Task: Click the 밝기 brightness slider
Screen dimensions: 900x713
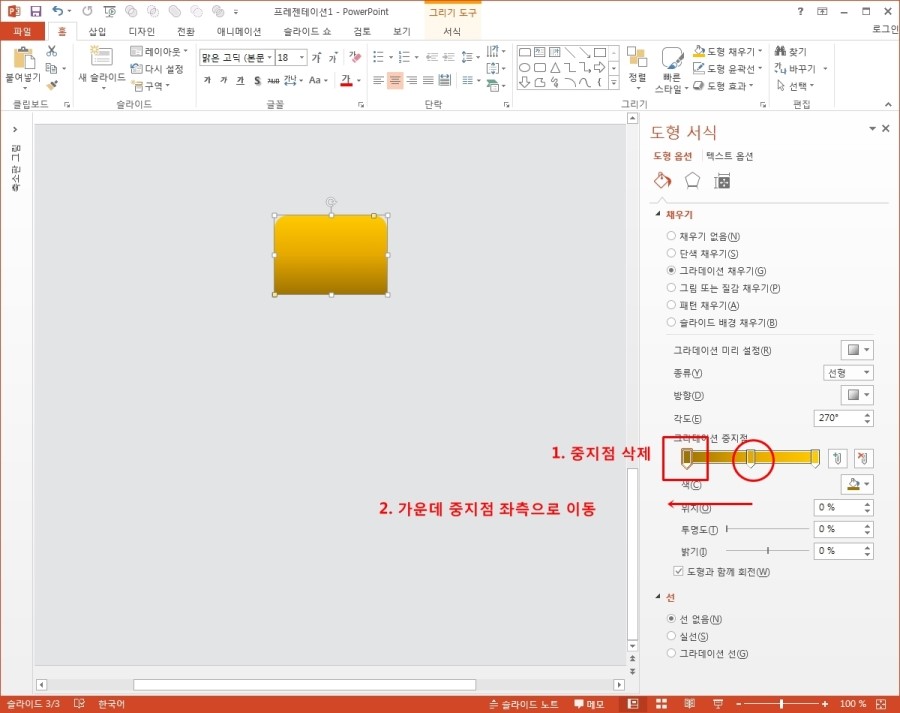Action: click(x=767, y=551)
